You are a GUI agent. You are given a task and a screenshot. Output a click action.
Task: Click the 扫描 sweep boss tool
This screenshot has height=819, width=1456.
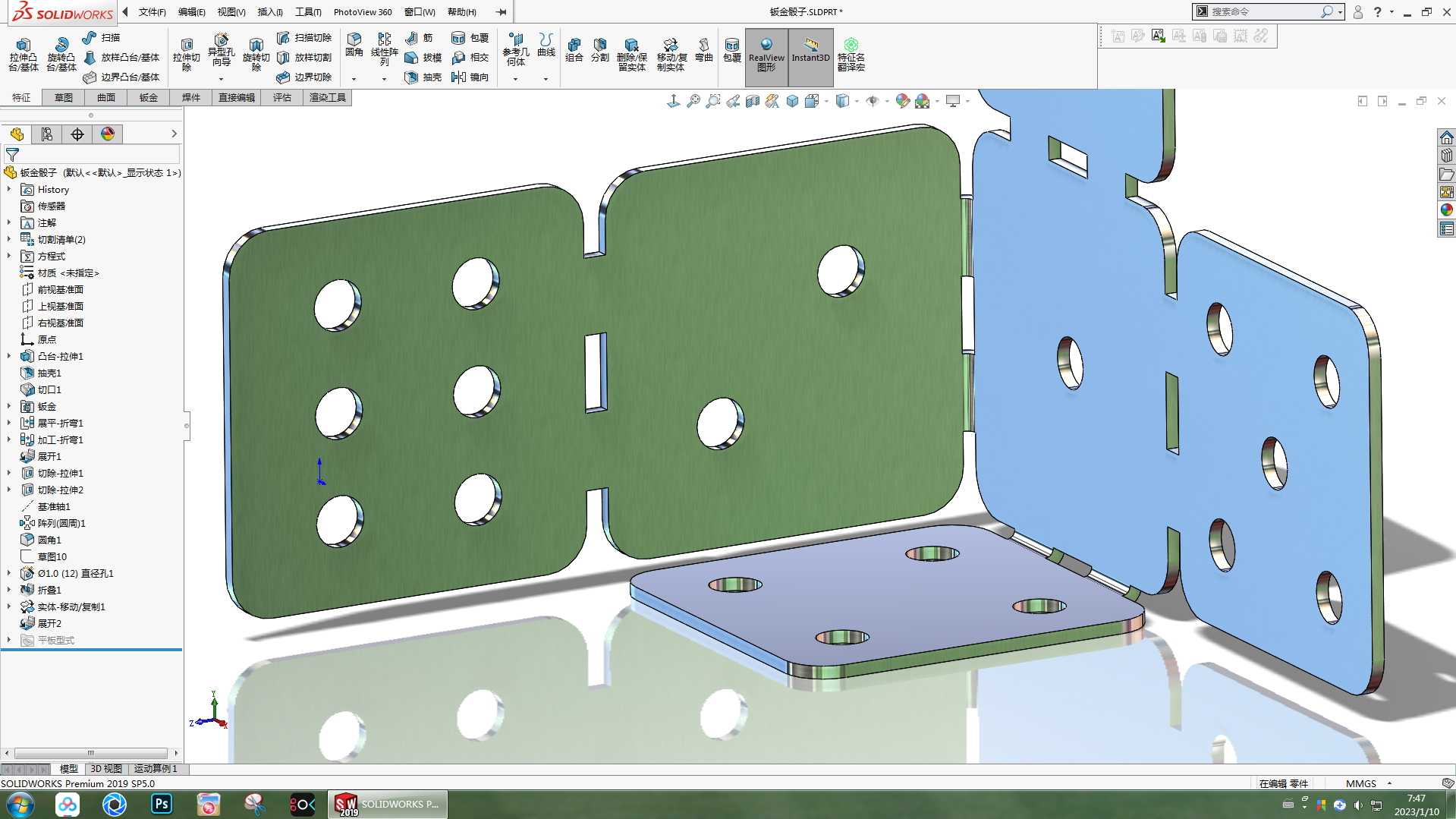coord(101,37)
